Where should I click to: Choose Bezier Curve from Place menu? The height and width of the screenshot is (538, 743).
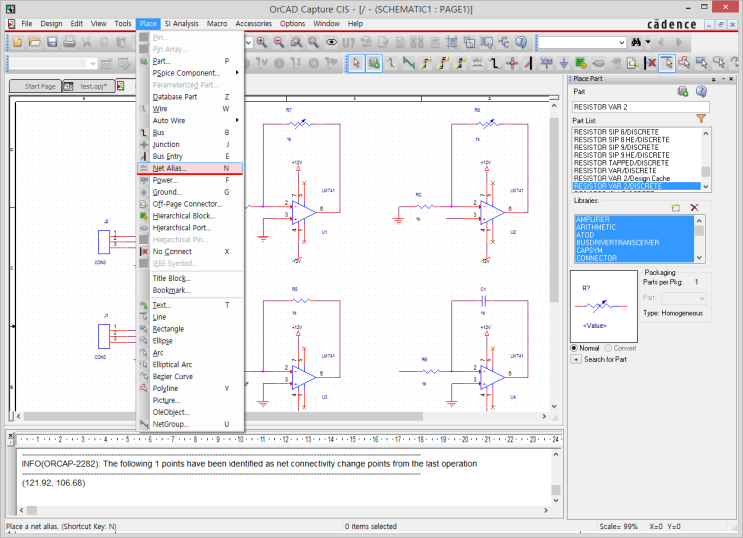(190, 376)
